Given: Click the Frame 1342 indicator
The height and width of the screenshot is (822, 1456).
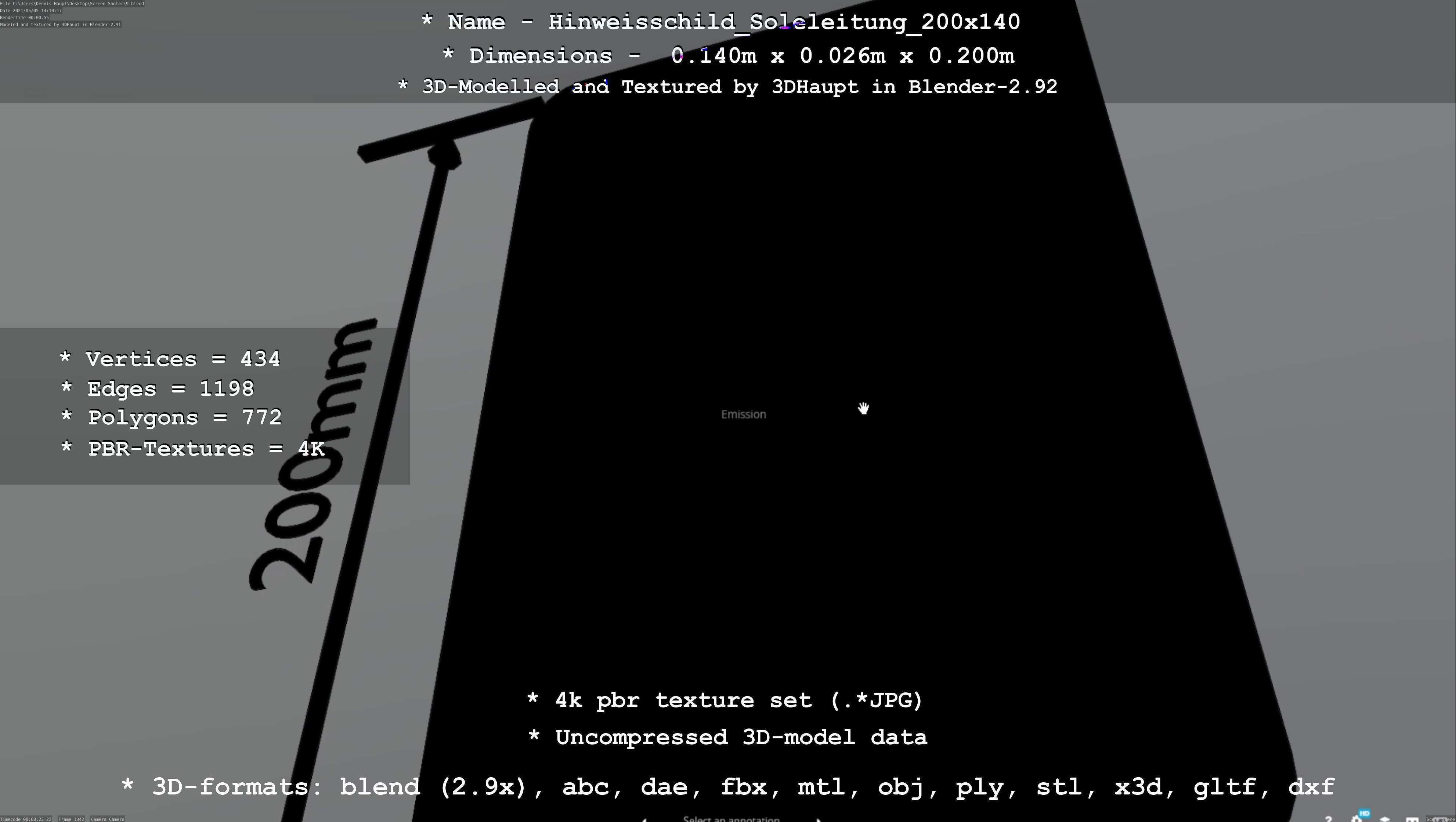Looking at the screenshot, I should coord(71,819).
